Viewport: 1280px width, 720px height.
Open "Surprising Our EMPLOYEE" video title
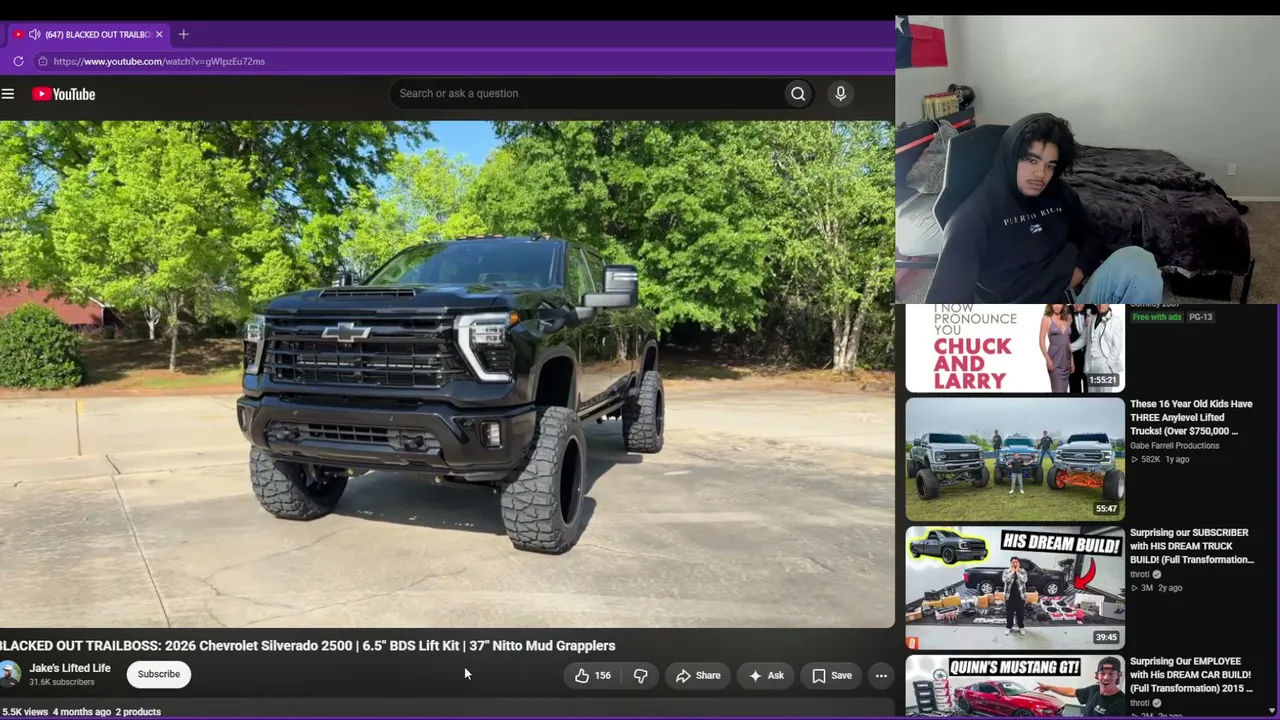1191,675
